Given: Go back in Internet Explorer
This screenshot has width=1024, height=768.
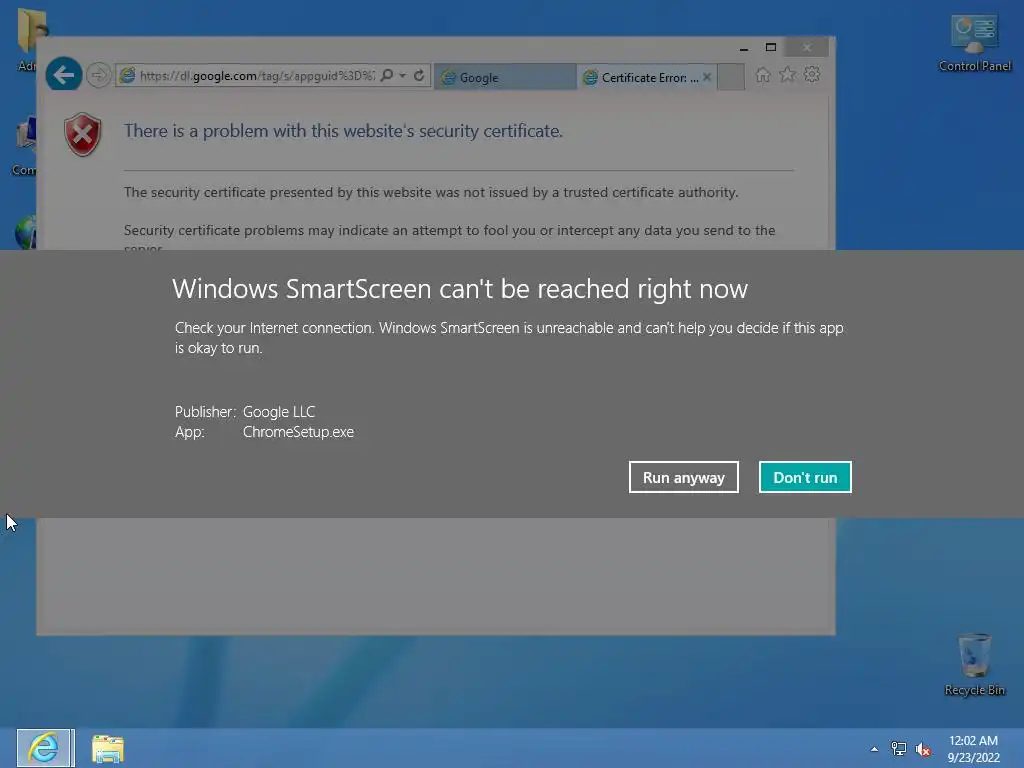Looking at the screenshot, I should [x=63, y=75].
